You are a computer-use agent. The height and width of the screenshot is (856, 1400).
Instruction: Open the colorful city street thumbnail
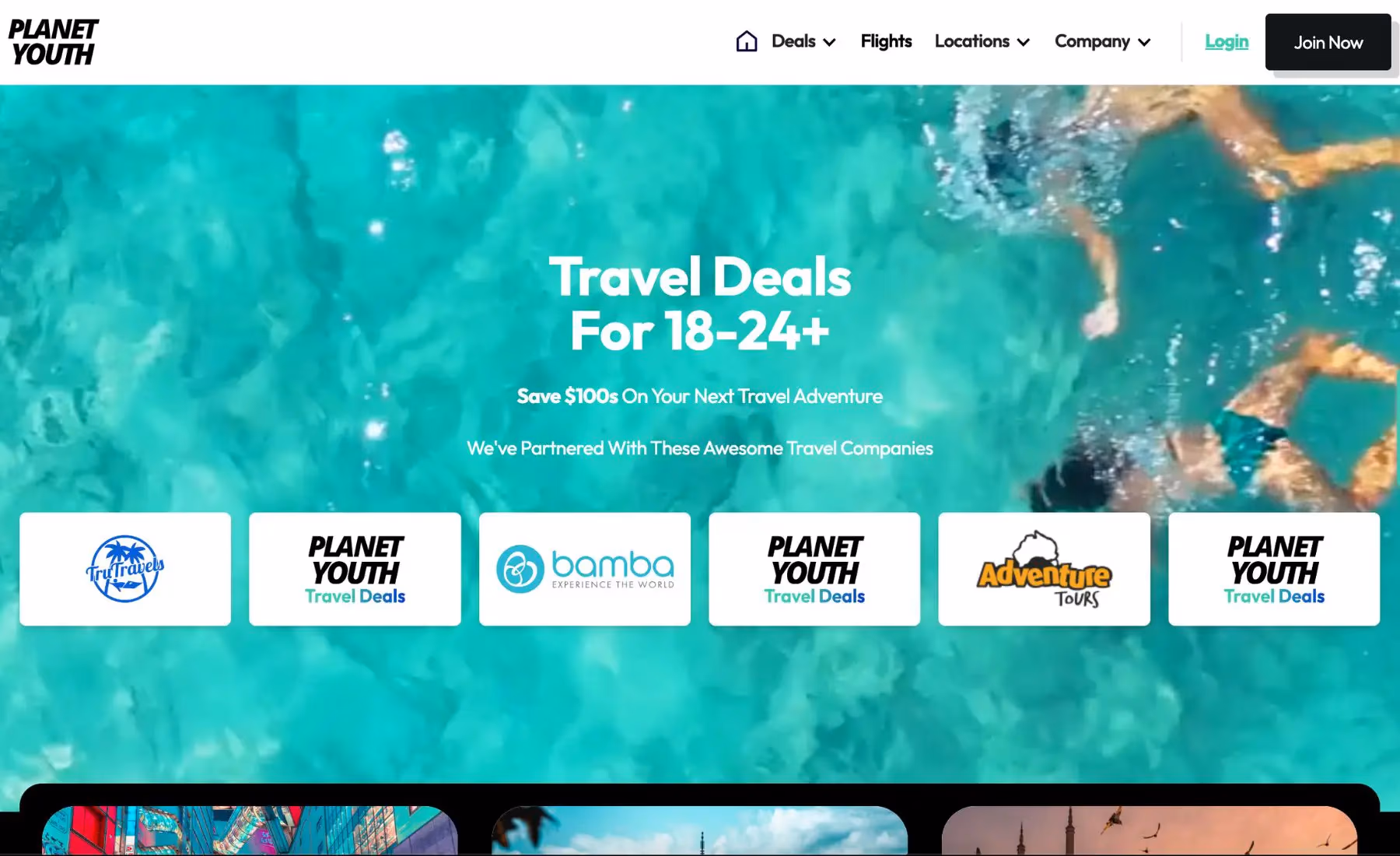(250, 830)
